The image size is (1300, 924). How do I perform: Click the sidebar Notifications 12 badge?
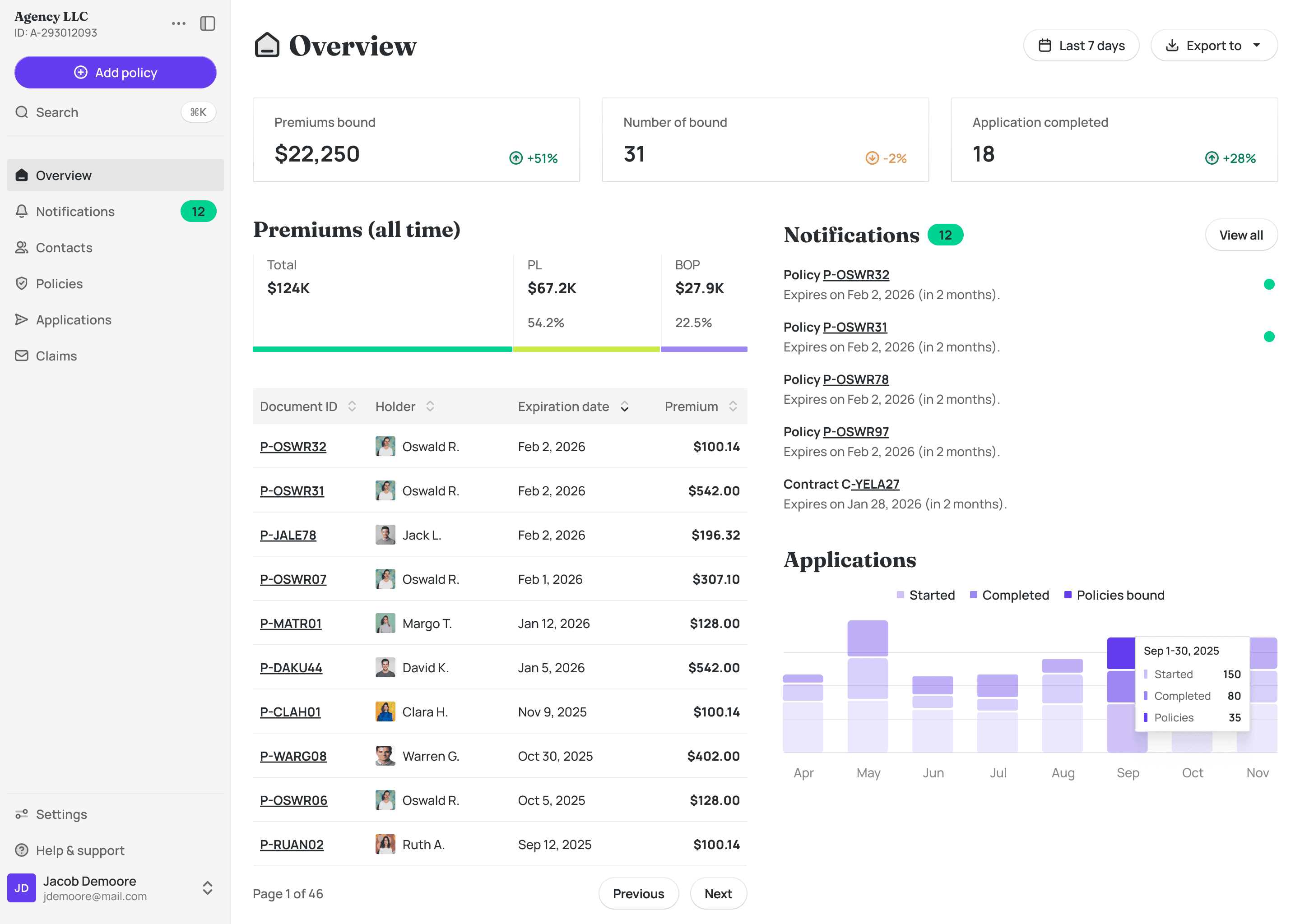(x=198, y=211)
